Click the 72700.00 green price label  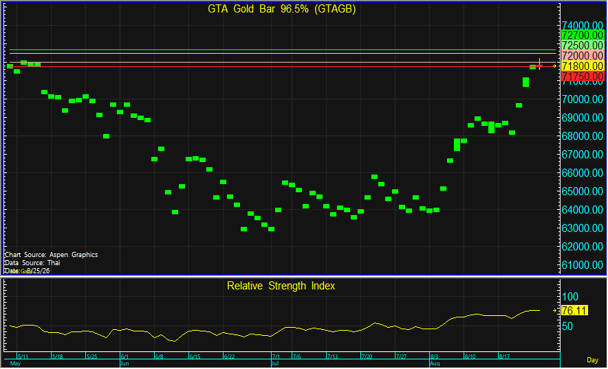(582, 35)
